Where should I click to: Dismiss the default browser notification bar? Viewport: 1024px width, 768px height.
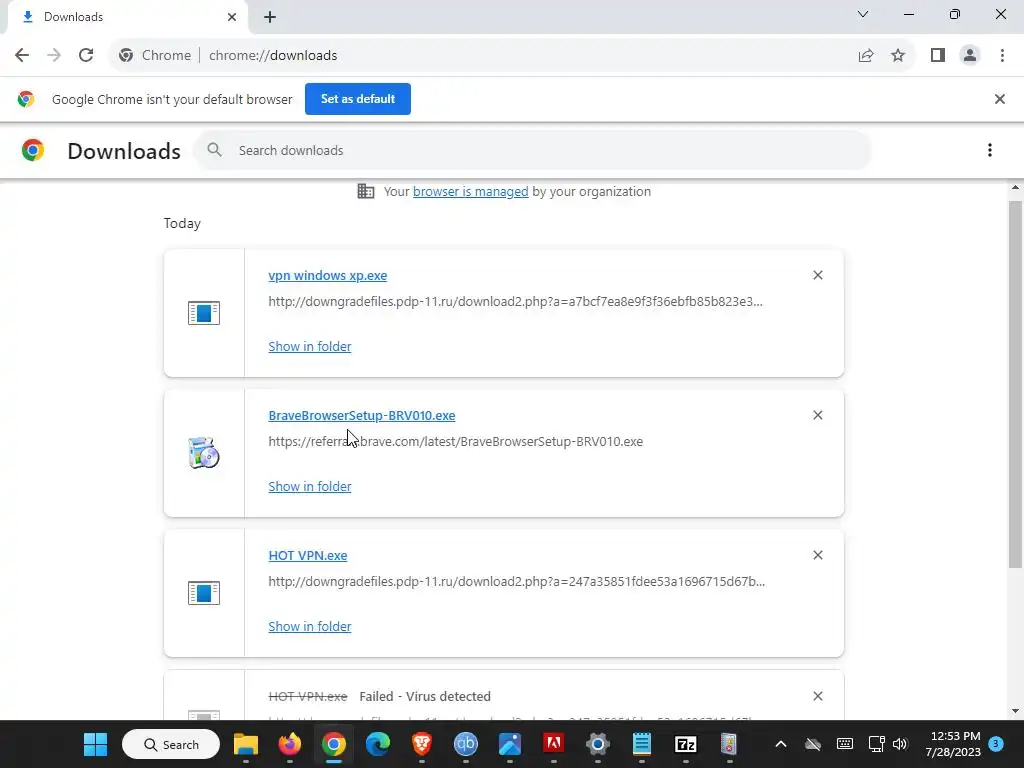pyautogui.click(x=999, y=99)
